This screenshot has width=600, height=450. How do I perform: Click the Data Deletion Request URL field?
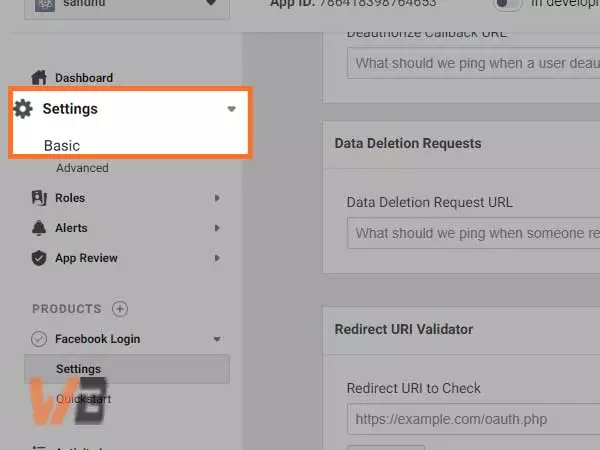[473, 233]
